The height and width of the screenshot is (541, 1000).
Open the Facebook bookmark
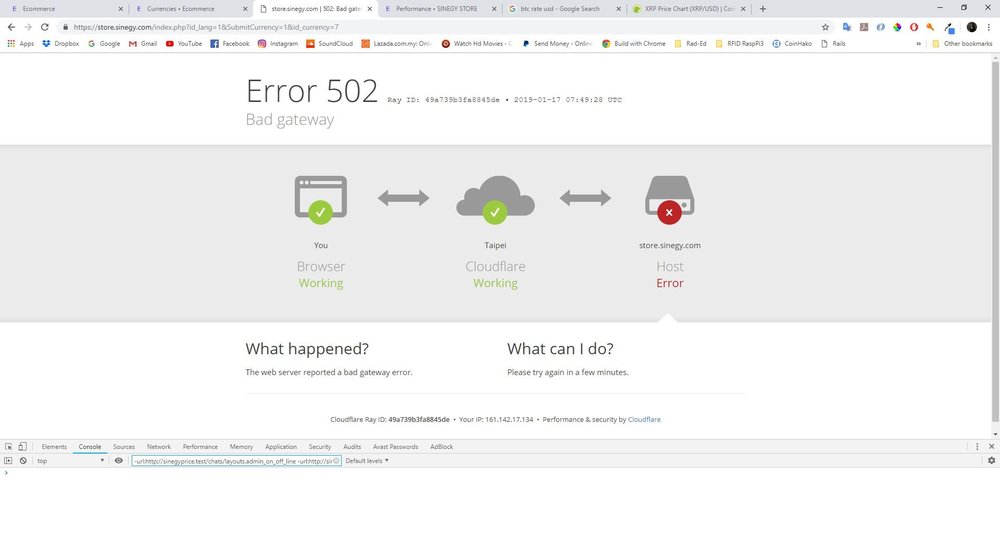pyautogui.click(x=230, y=43)
